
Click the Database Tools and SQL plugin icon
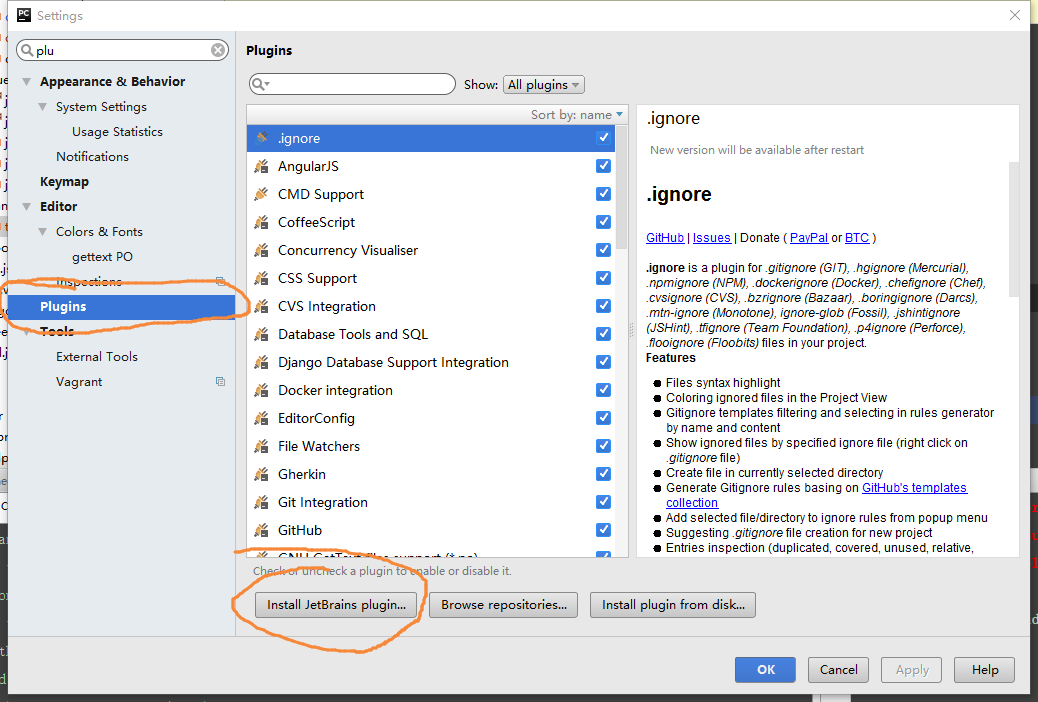(x=261, y=334)
